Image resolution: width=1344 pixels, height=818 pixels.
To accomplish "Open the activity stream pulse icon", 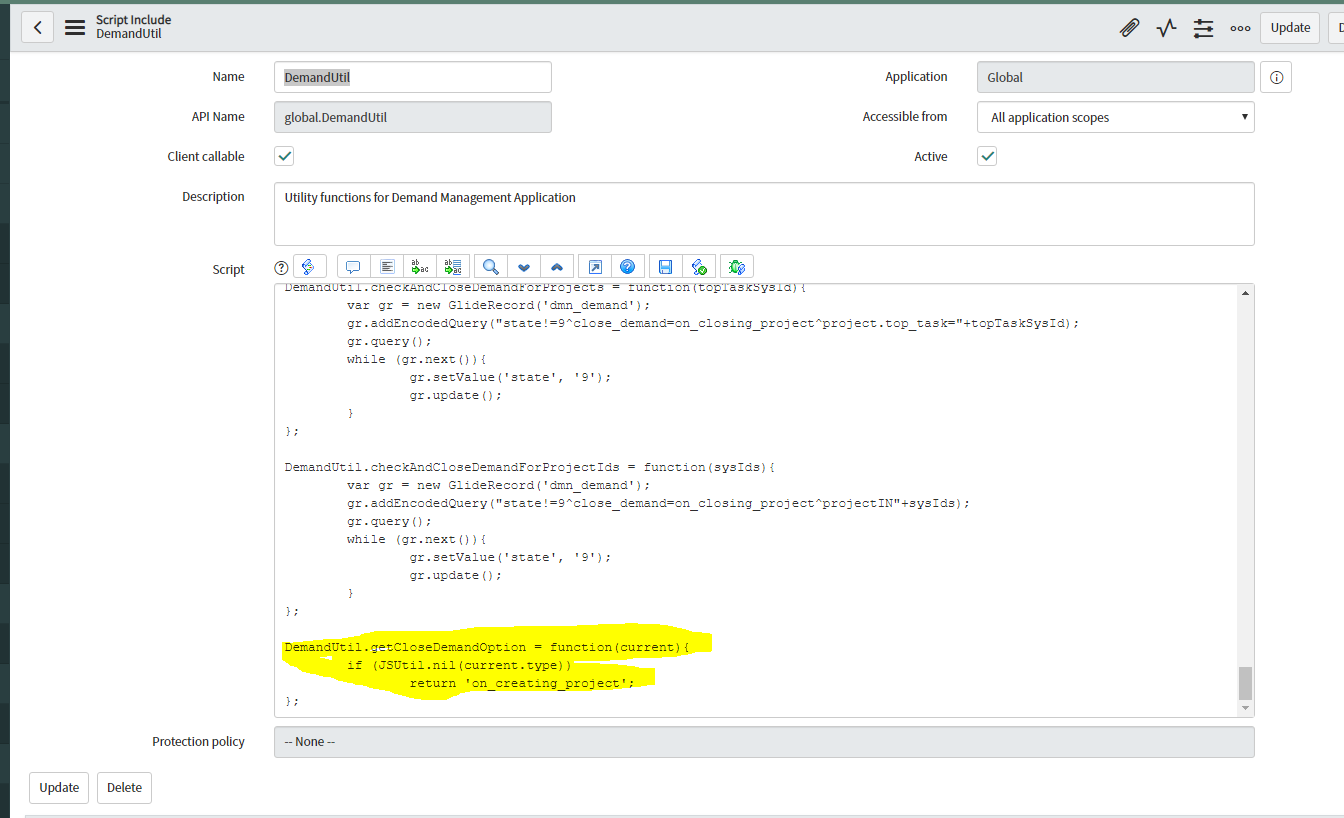I will click(x=1166, y=28).
